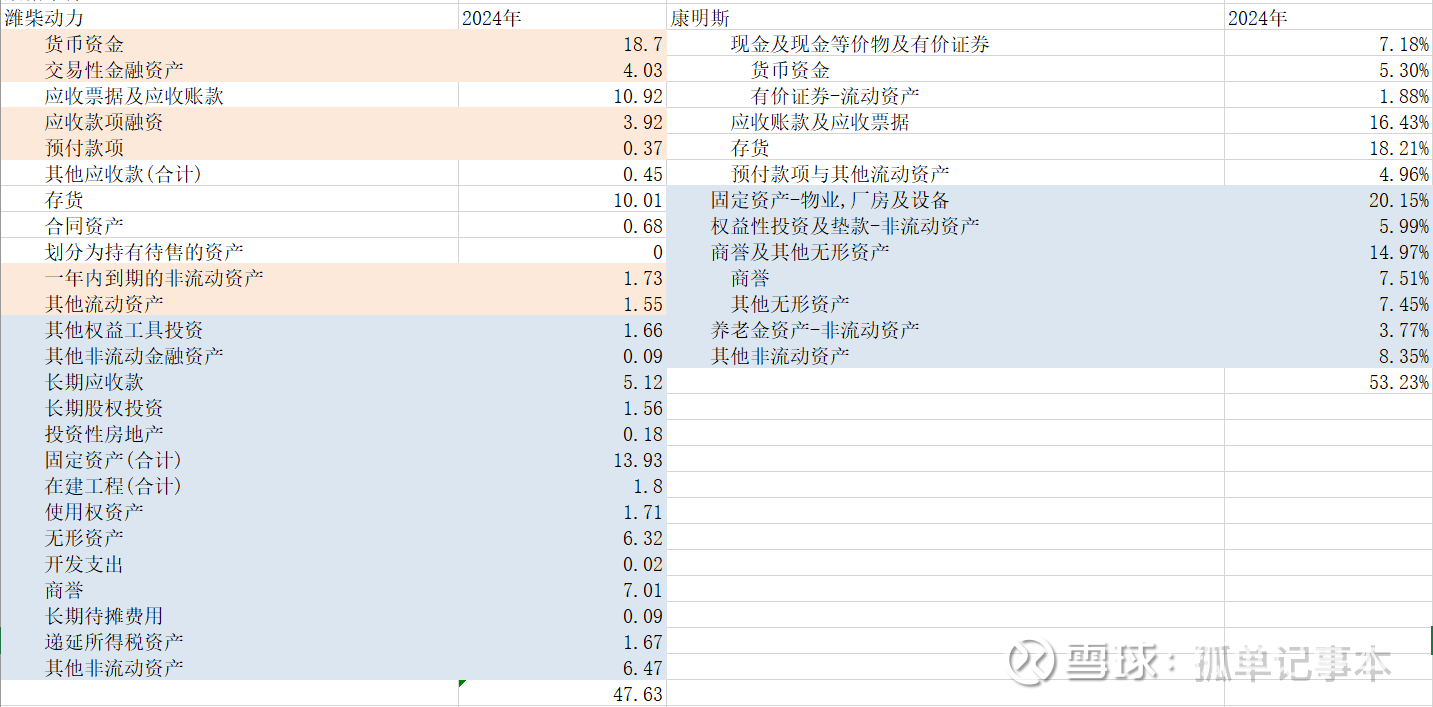This screenshot has width=1433, height=707.
Task: Select the 长期股权投资 cell
Action: pyautogui.click(x=229, y=408)
